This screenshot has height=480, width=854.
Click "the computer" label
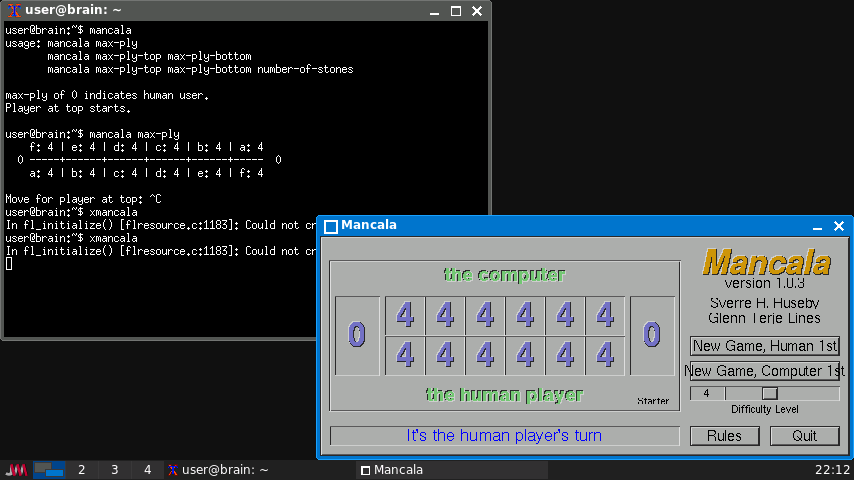[504, 275]
